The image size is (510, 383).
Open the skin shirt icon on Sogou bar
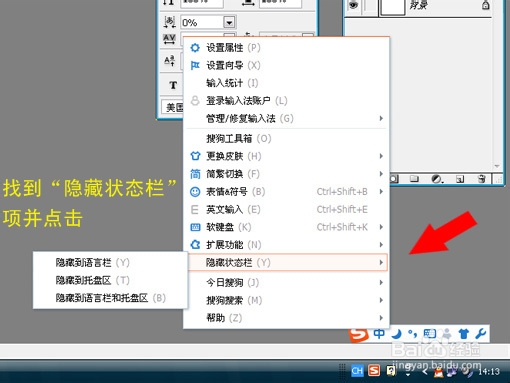click(464, 334)
